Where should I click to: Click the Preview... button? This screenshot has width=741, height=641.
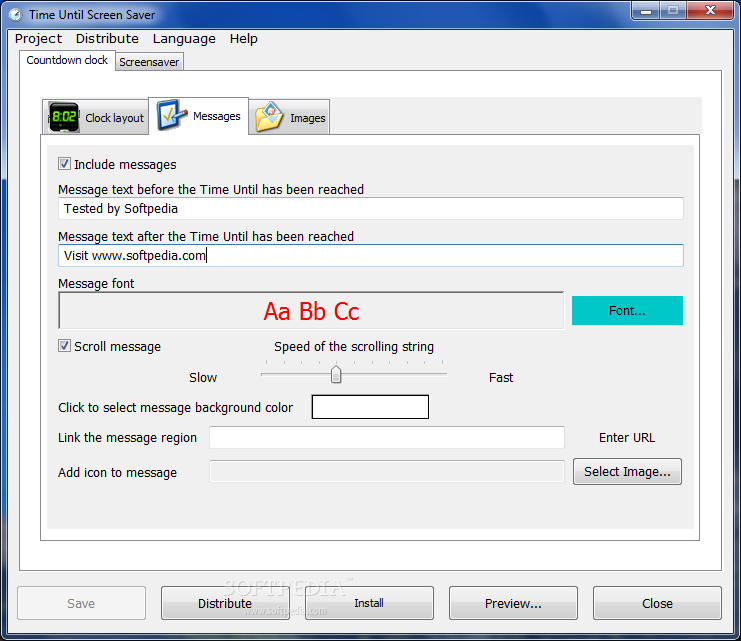pos(513,603)
